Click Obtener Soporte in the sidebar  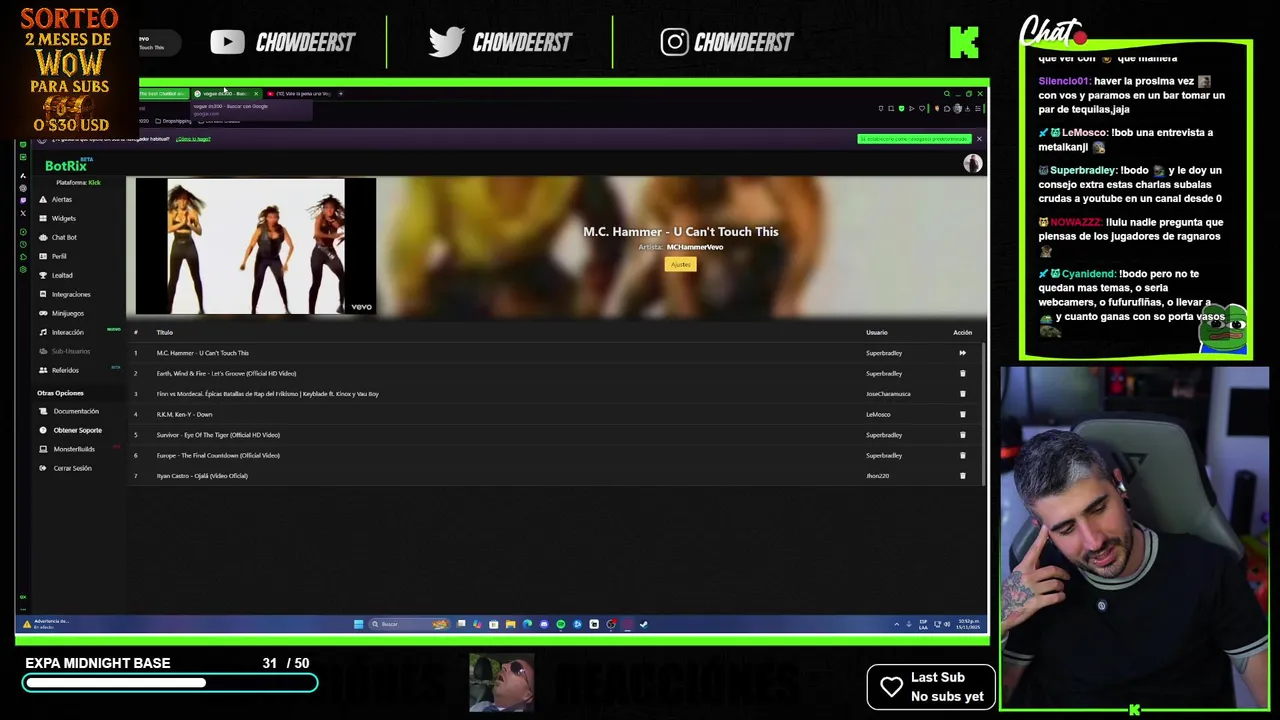coord(77,430)
